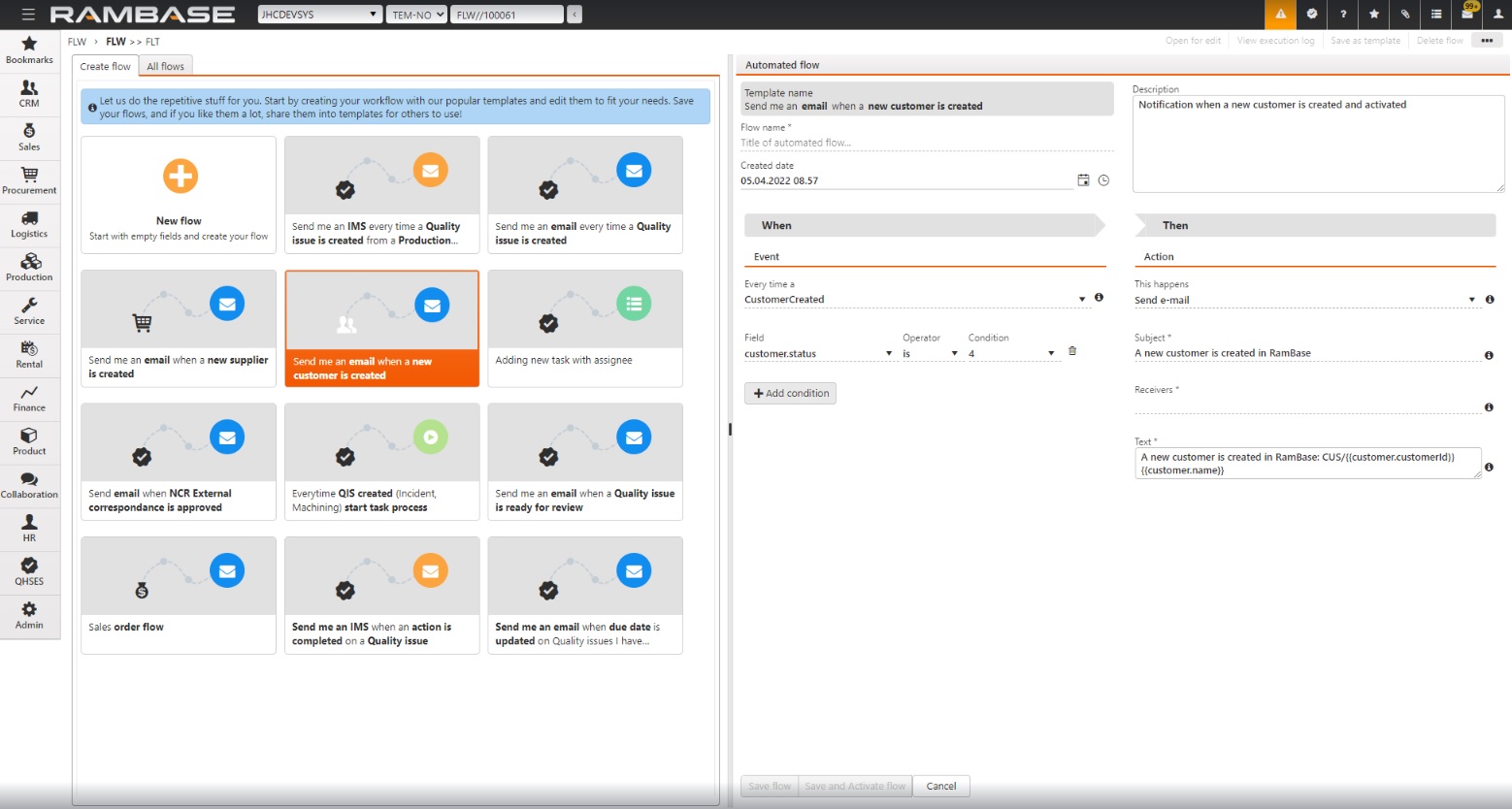Click the Add condition button
This screenshot has height=809, width=1512.
tap(790, 393)
